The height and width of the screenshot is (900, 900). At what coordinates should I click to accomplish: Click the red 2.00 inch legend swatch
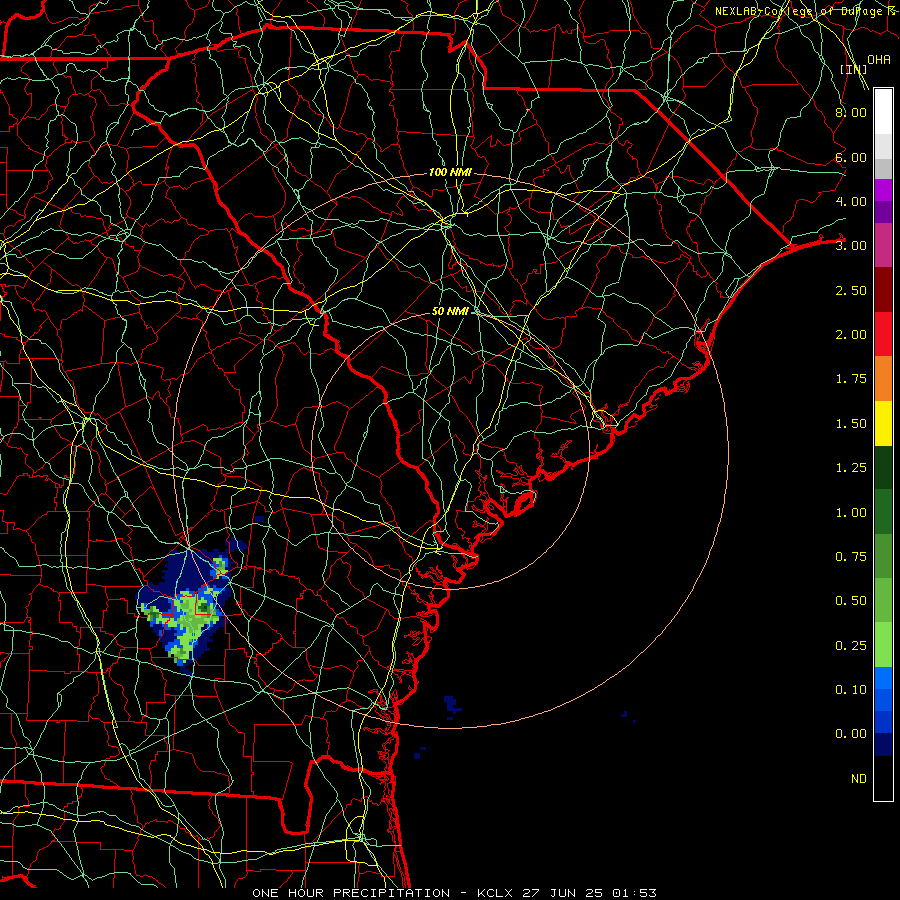pos(883,334)
